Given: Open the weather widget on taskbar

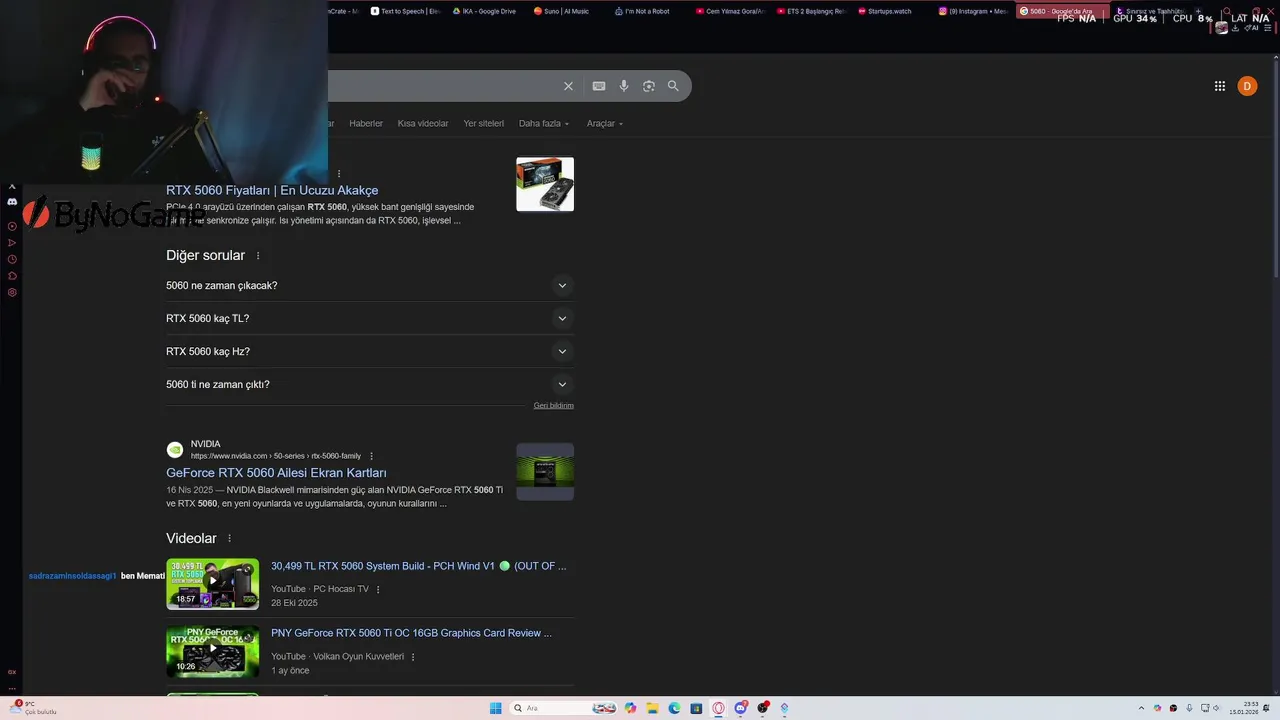Looking at the screenshot, I should pyautogui.click(x=32, y=707).
